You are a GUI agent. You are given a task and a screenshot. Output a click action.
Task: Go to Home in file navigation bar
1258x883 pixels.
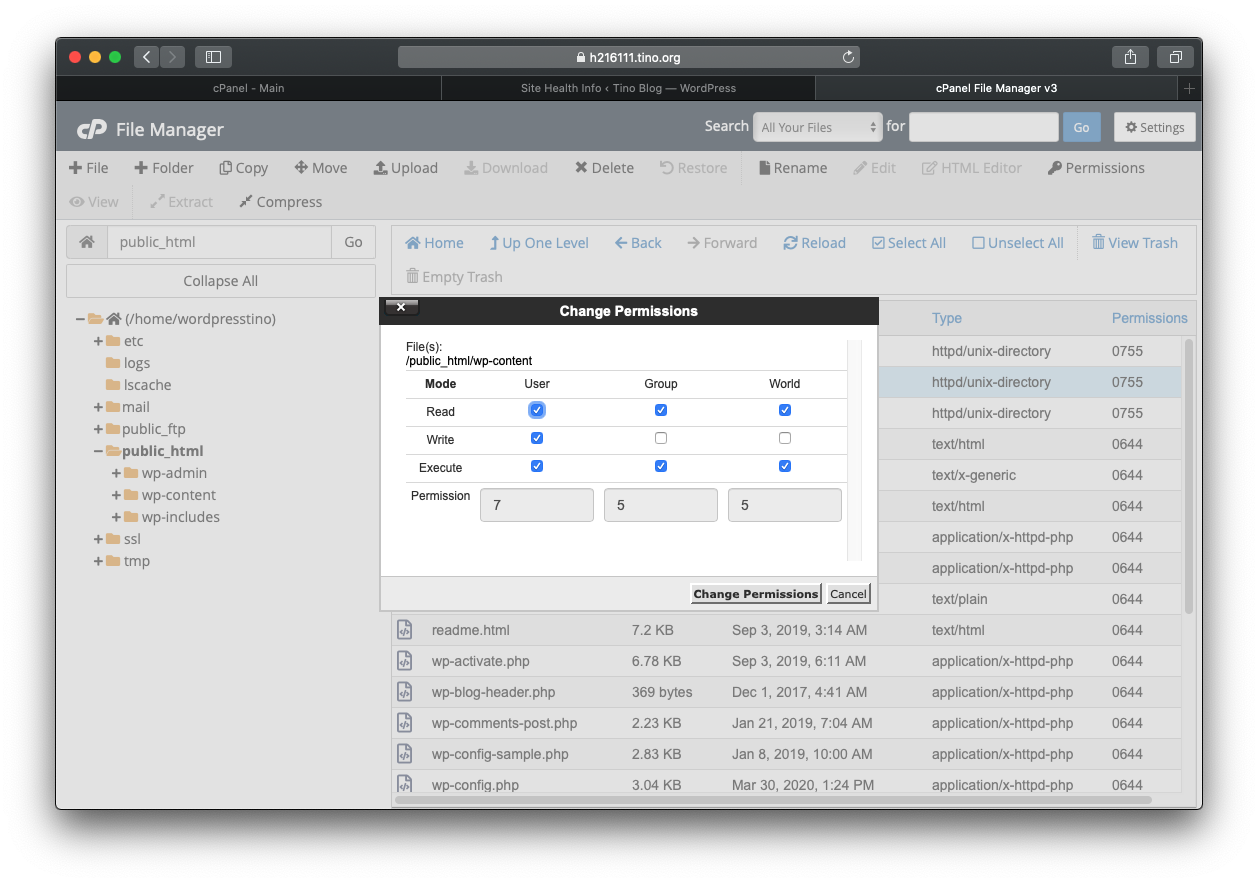tap(434, 243)
